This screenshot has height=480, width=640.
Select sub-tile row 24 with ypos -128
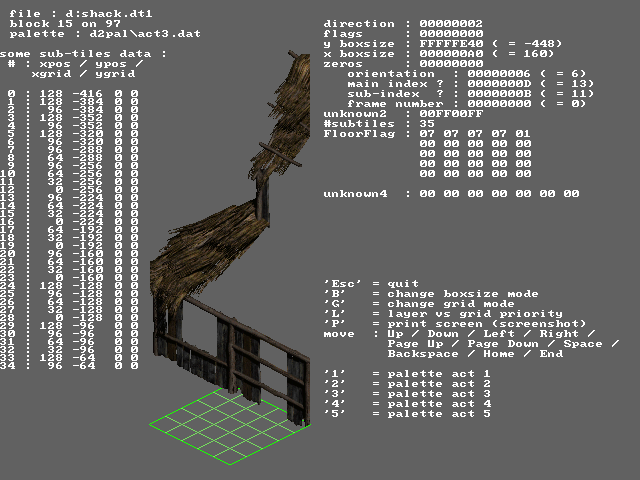click(69, 286)
